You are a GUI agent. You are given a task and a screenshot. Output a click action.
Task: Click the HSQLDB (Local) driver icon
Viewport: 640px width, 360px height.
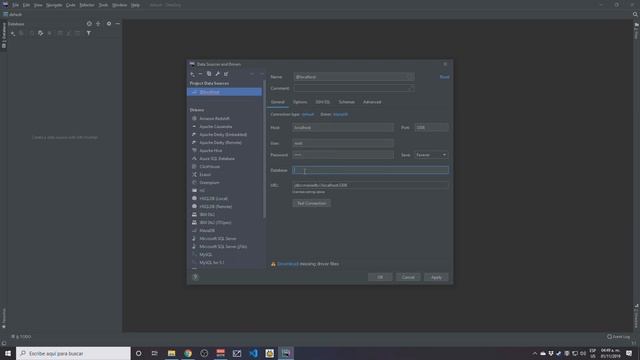pyautogui.click(x=194, y=198)
